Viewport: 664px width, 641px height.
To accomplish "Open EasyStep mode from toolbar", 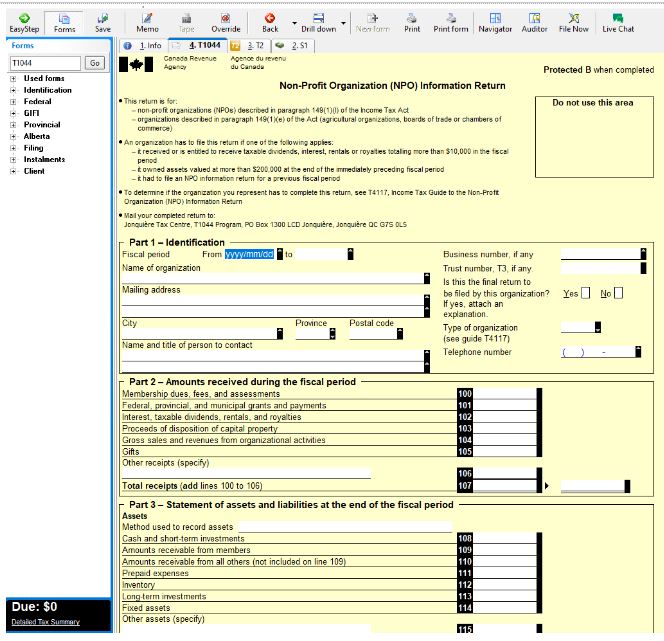I will (x=24, y=23).
